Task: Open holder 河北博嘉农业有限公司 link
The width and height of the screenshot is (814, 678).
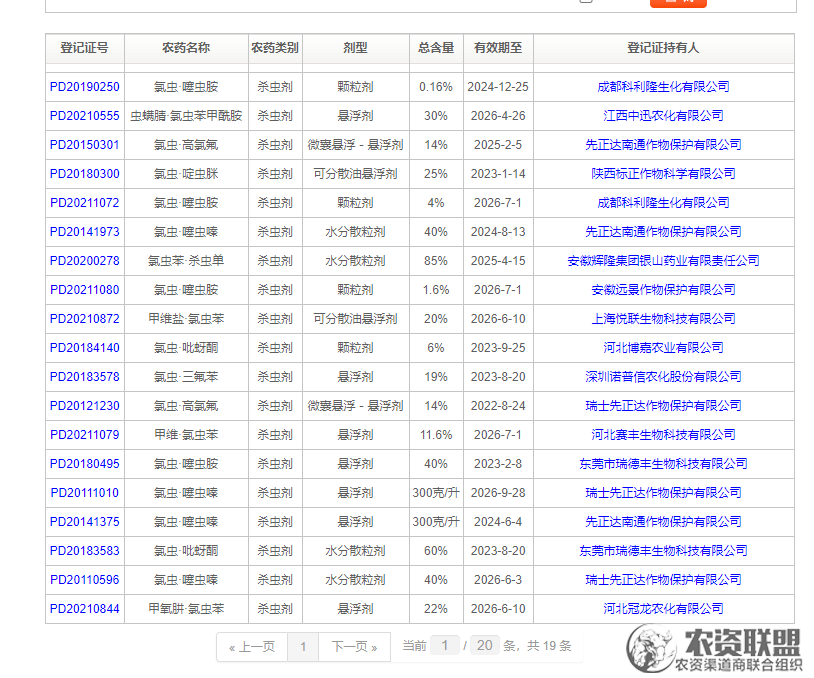Action: click(663, 348)
